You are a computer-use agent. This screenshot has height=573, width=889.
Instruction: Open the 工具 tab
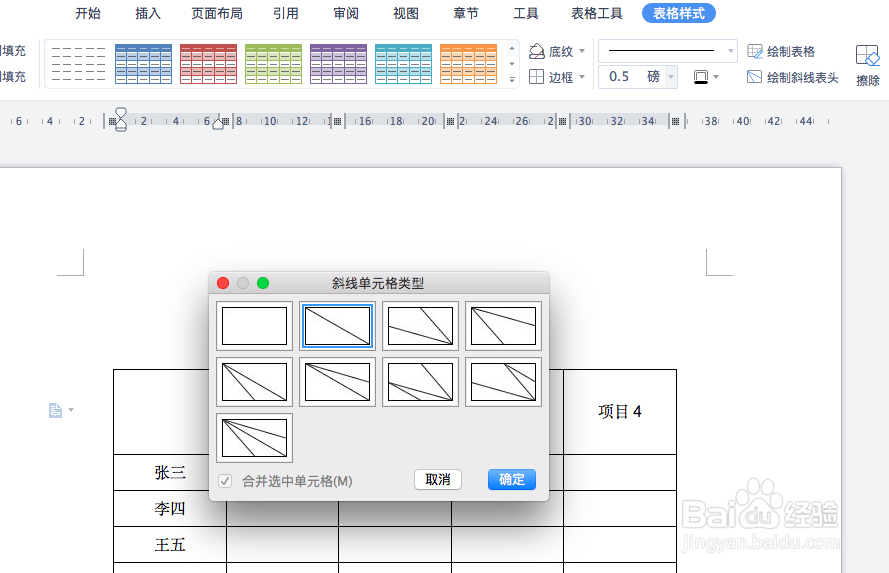click(x=526, y=13)
